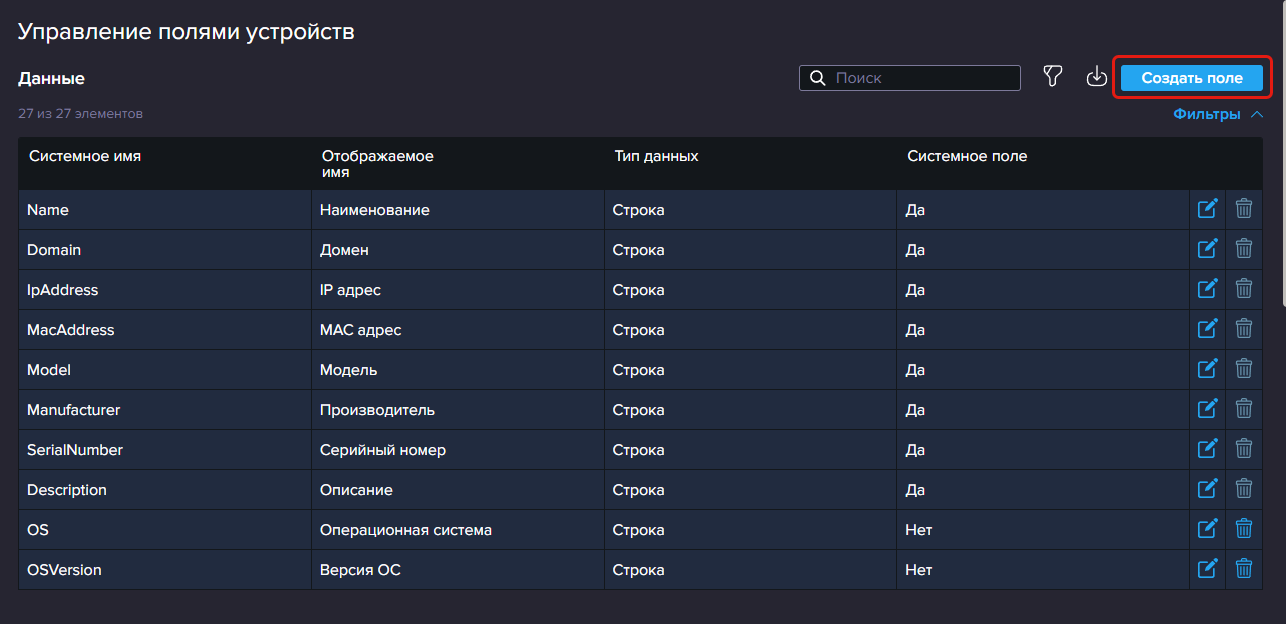Click into the Поиск search box
The width and height of the screenshot is (1286, 624).
coord(920,78)
